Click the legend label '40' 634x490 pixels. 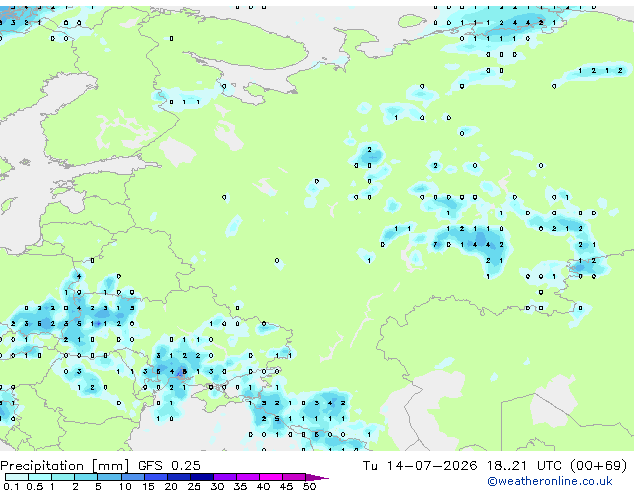[x=263, y=486]
